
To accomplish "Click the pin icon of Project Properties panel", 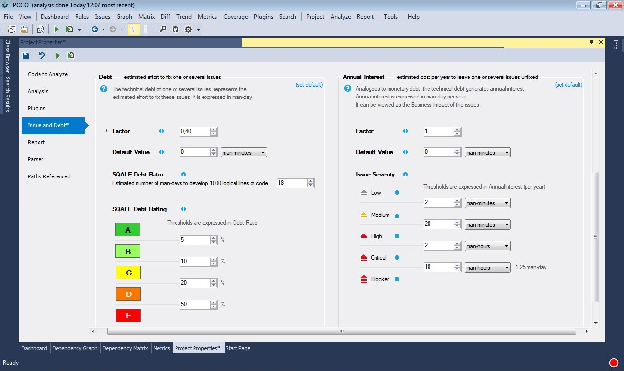I will click(x=591, y=42).
